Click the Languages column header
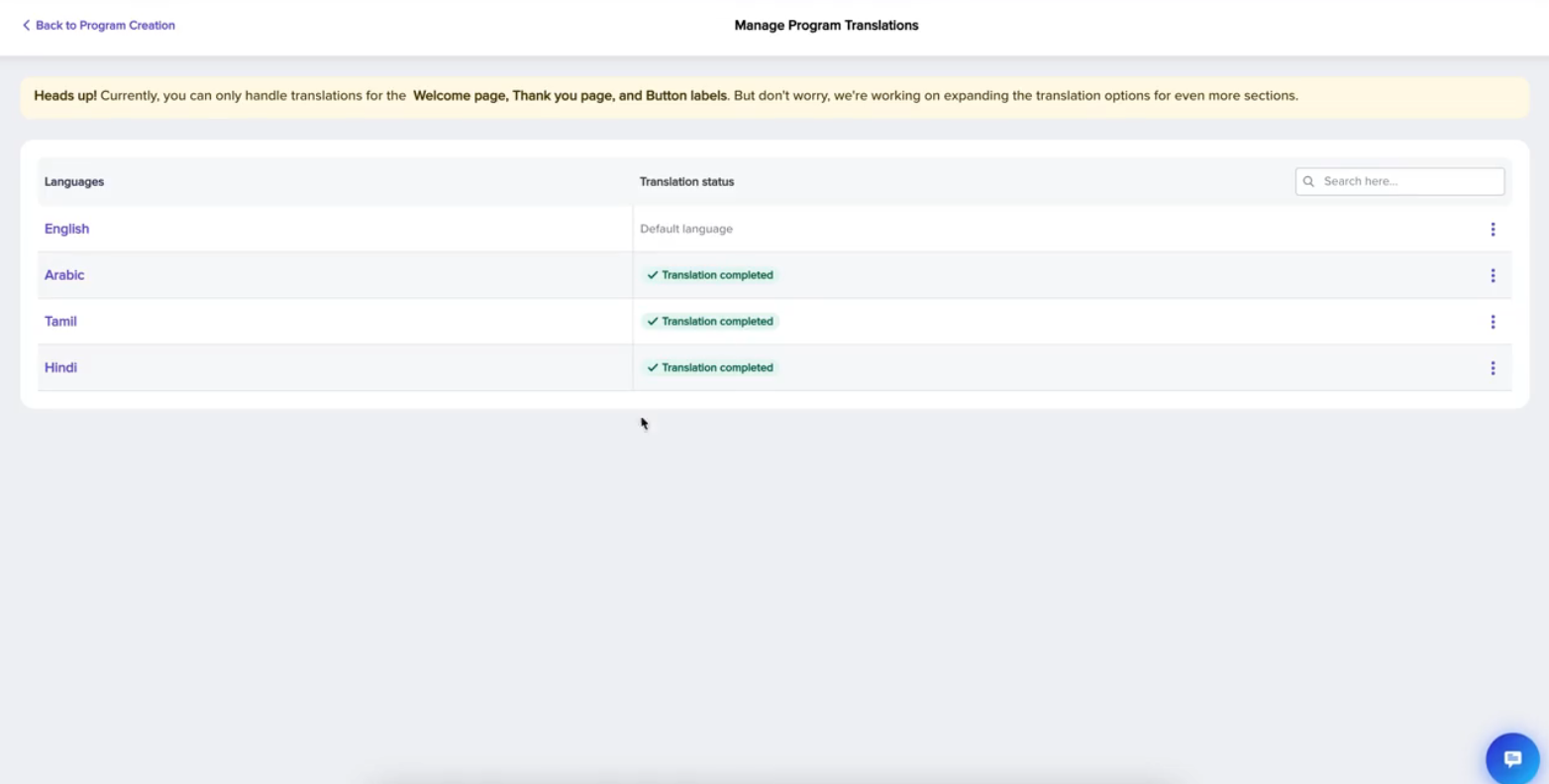Screen dimensions: 1549x784 (74, 182)
